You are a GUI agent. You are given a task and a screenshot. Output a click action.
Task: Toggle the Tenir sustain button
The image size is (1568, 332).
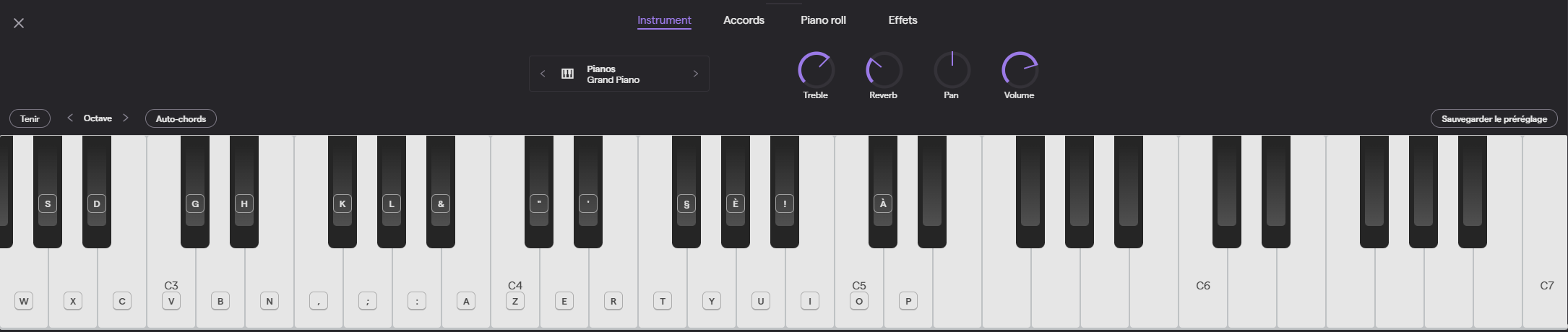click(30, 118)
